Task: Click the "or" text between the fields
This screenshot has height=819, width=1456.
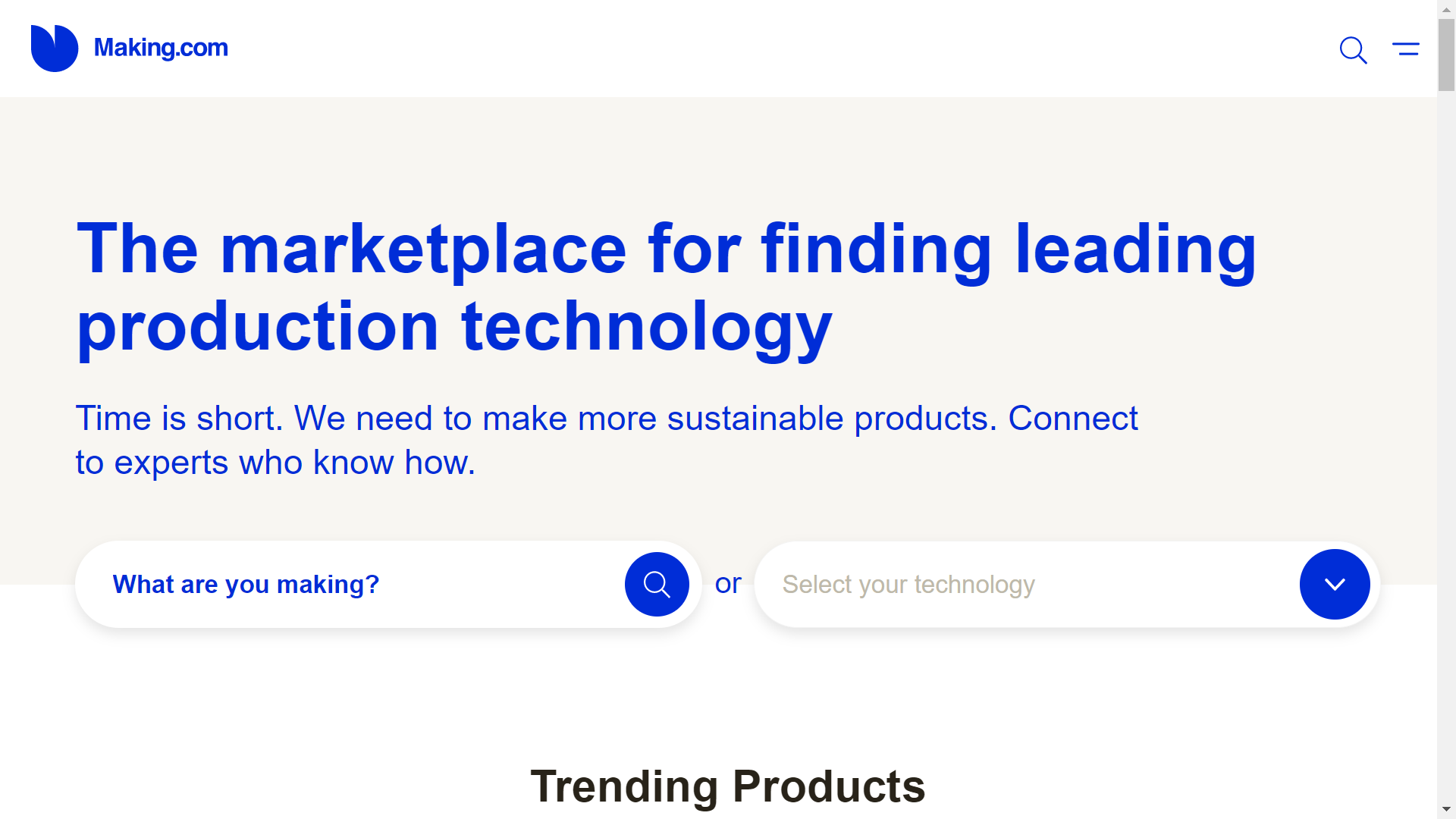Action: coord(728,583)
